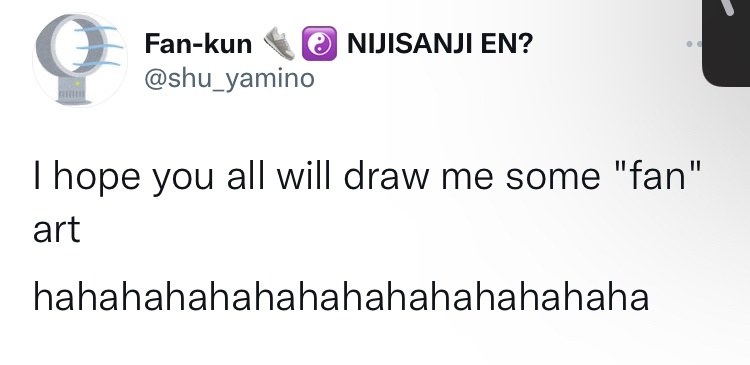Click the word "all" in the tweet
The height and width of the screenshot is (365, 750).
coord(245,176)
